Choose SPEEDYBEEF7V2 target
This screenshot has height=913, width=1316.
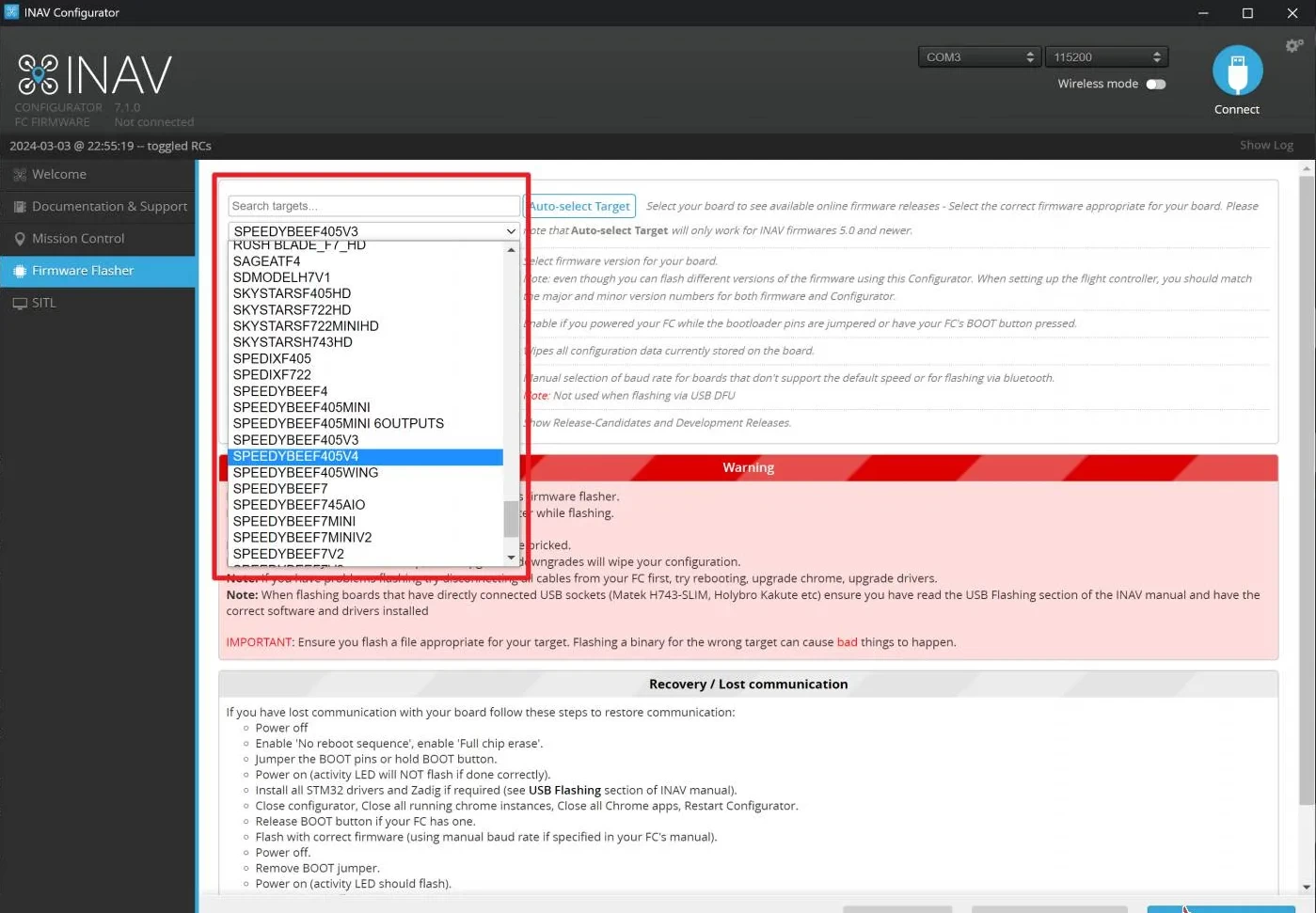pos(365,554)
